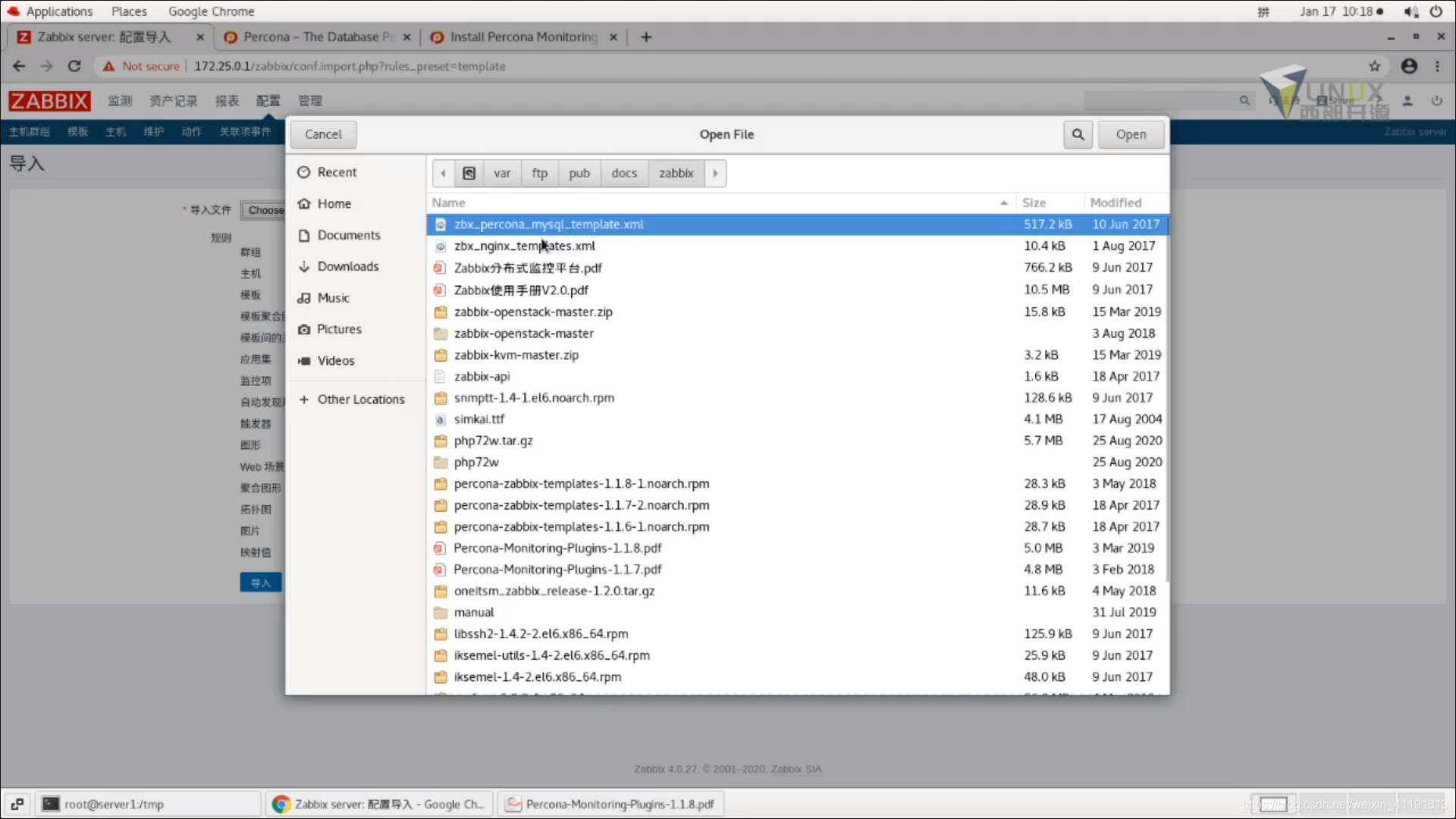
Task: Open the Places menu in top panel
Action: click(129, 11)
